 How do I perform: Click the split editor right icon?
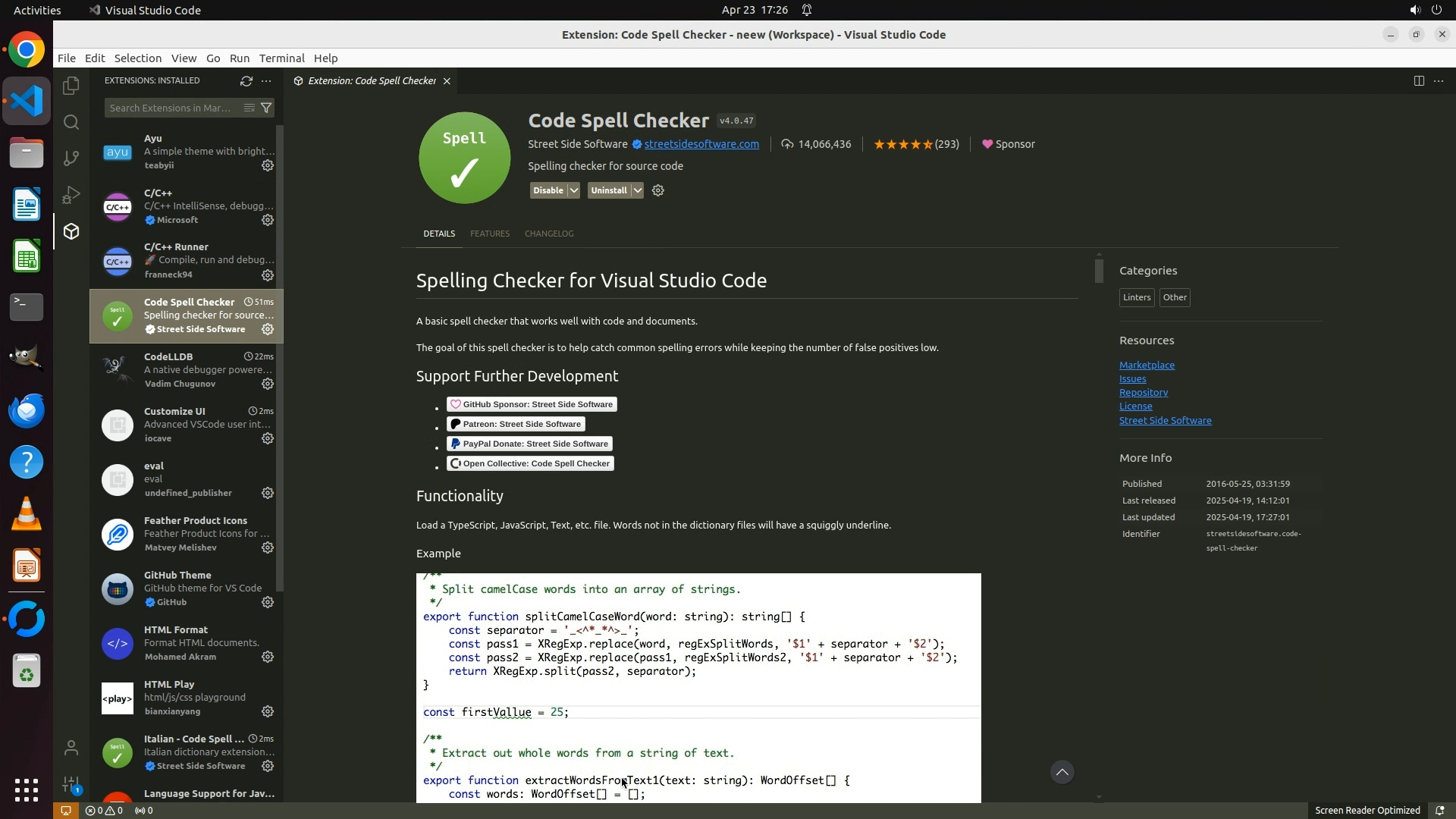coord(1418,80)
